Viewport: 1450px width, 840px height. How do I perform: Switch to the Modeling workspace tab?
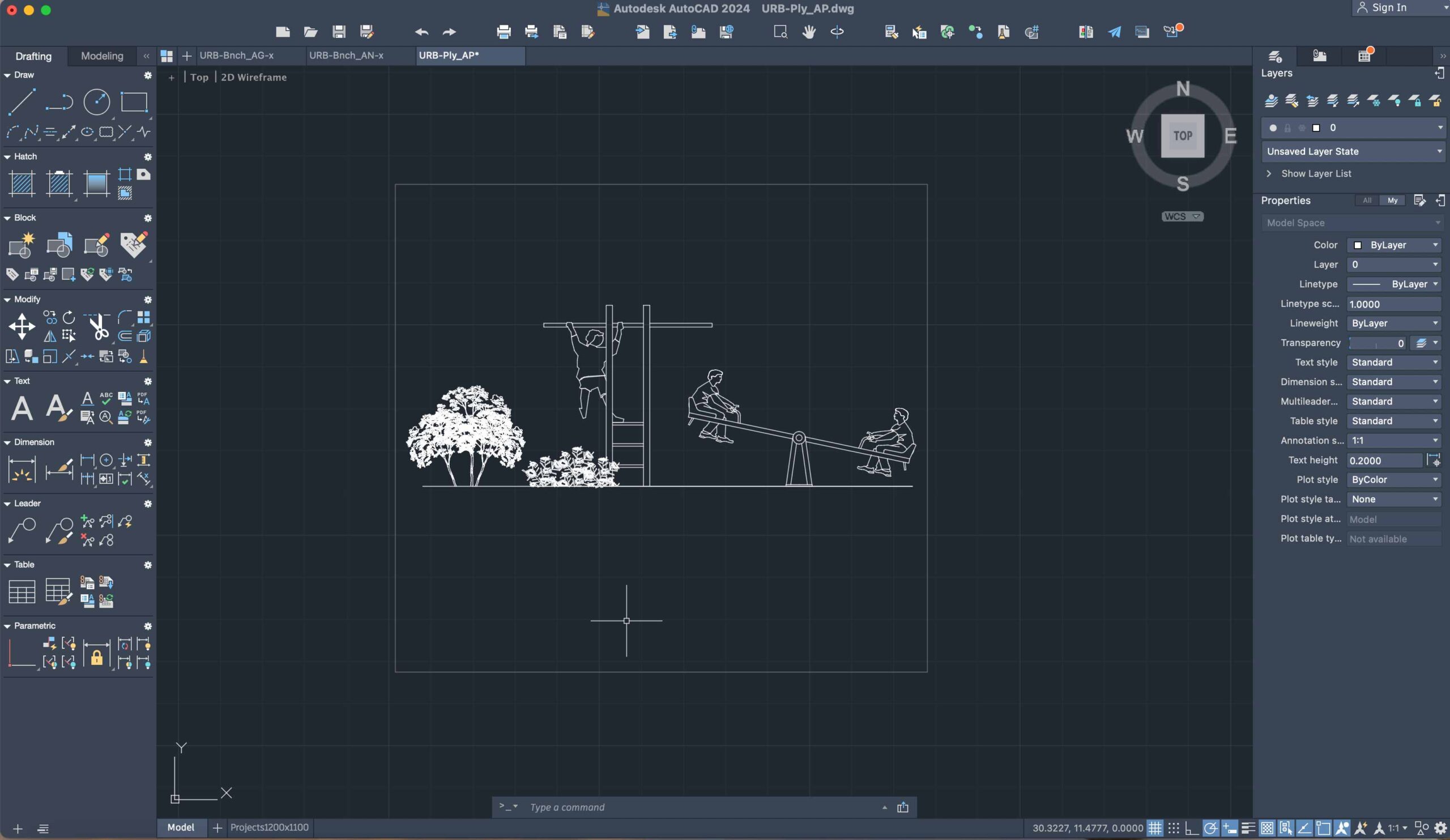tap(102, 56)
